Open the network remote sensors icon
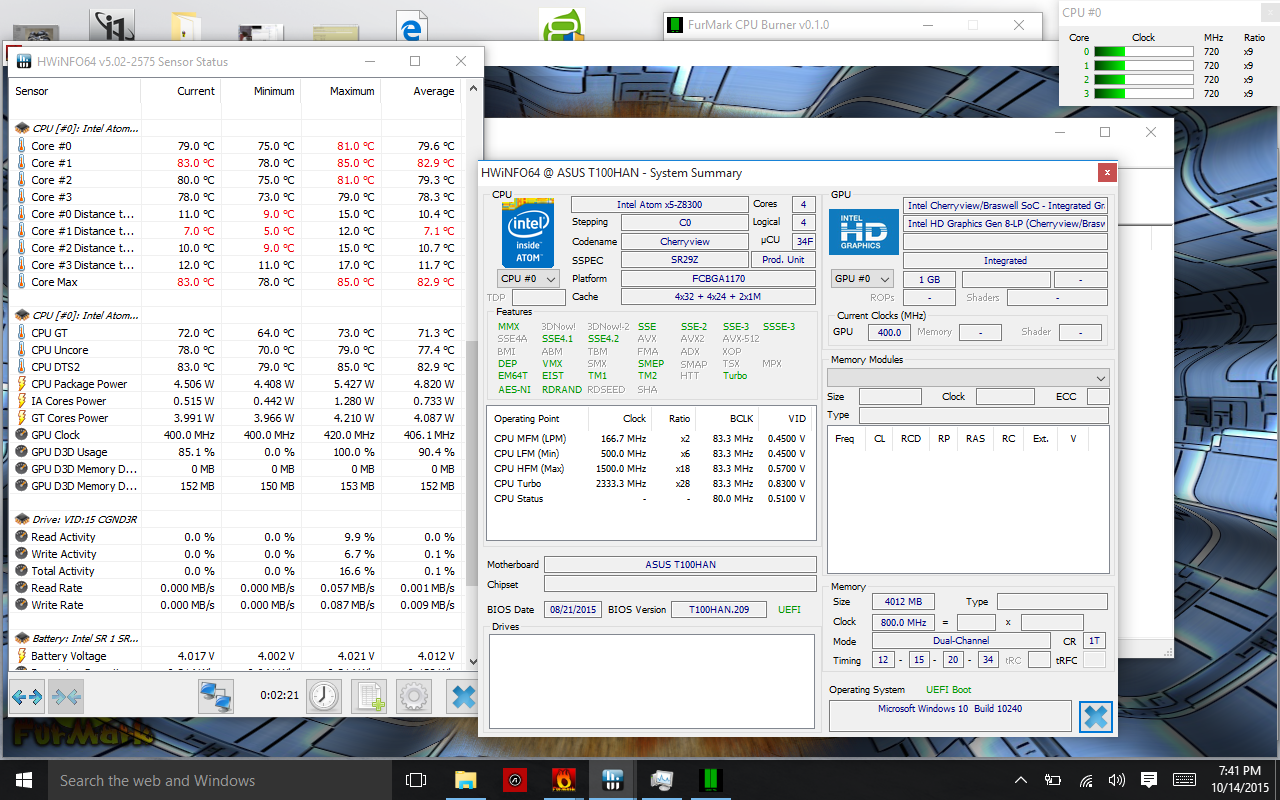The image size is (1280, 800). 215,696
